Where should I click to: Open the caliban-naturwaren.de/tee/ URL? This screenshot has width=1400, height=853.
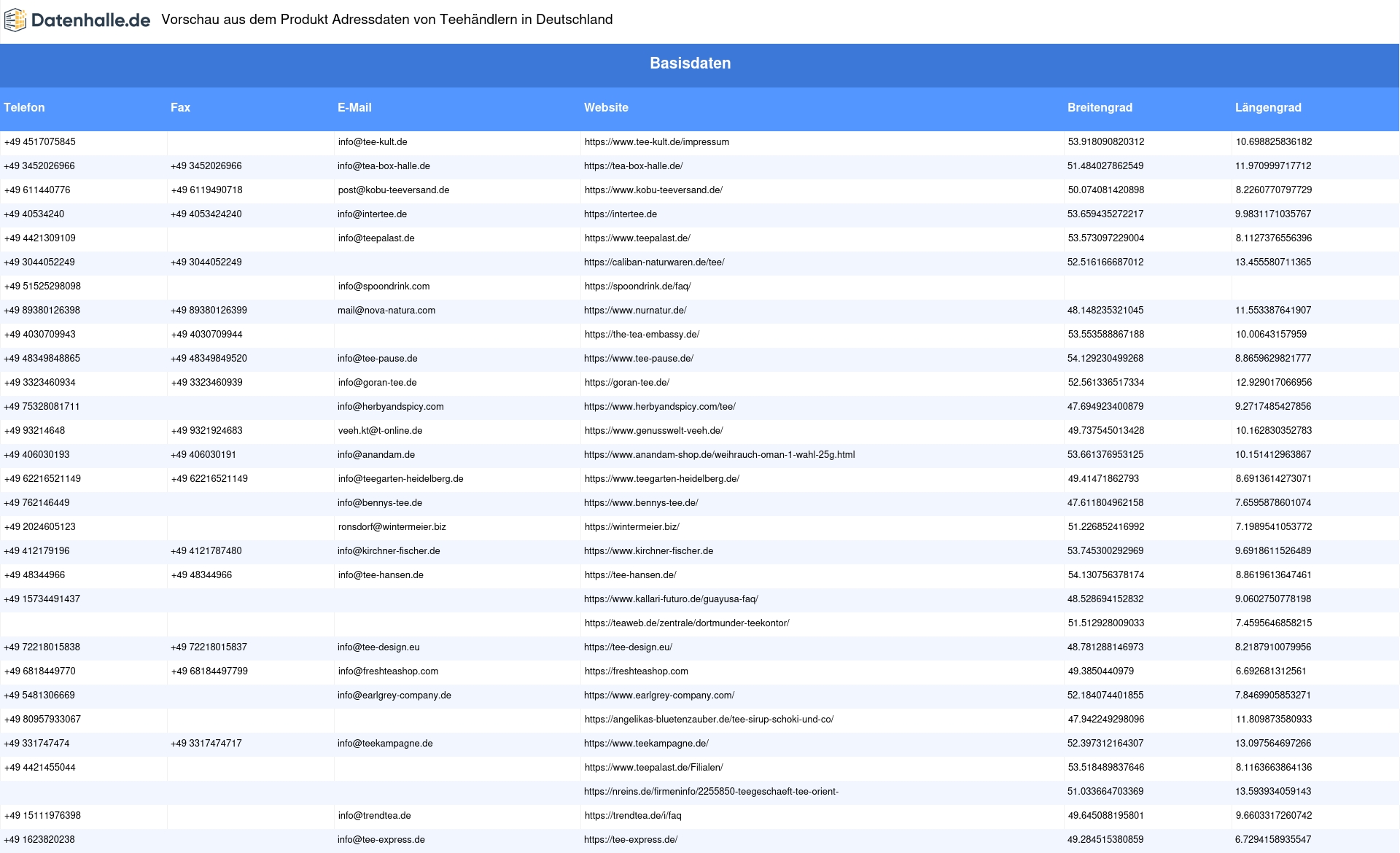point(654,262)
